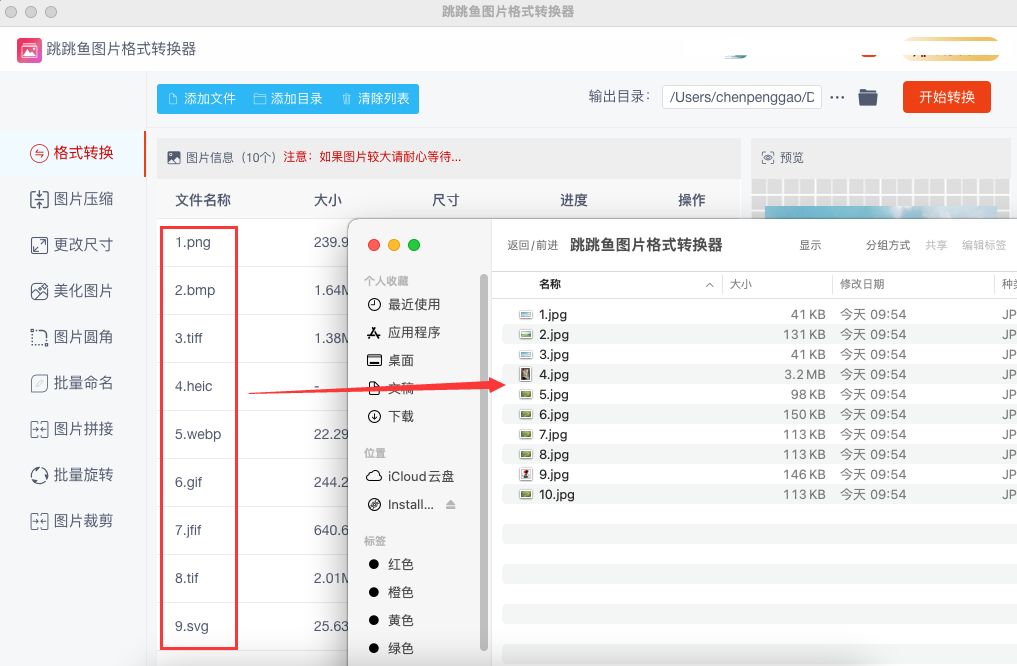Open 美化图片 sidebar item
The width and height of the screenshot is (1017, 666).
(72, 291)
